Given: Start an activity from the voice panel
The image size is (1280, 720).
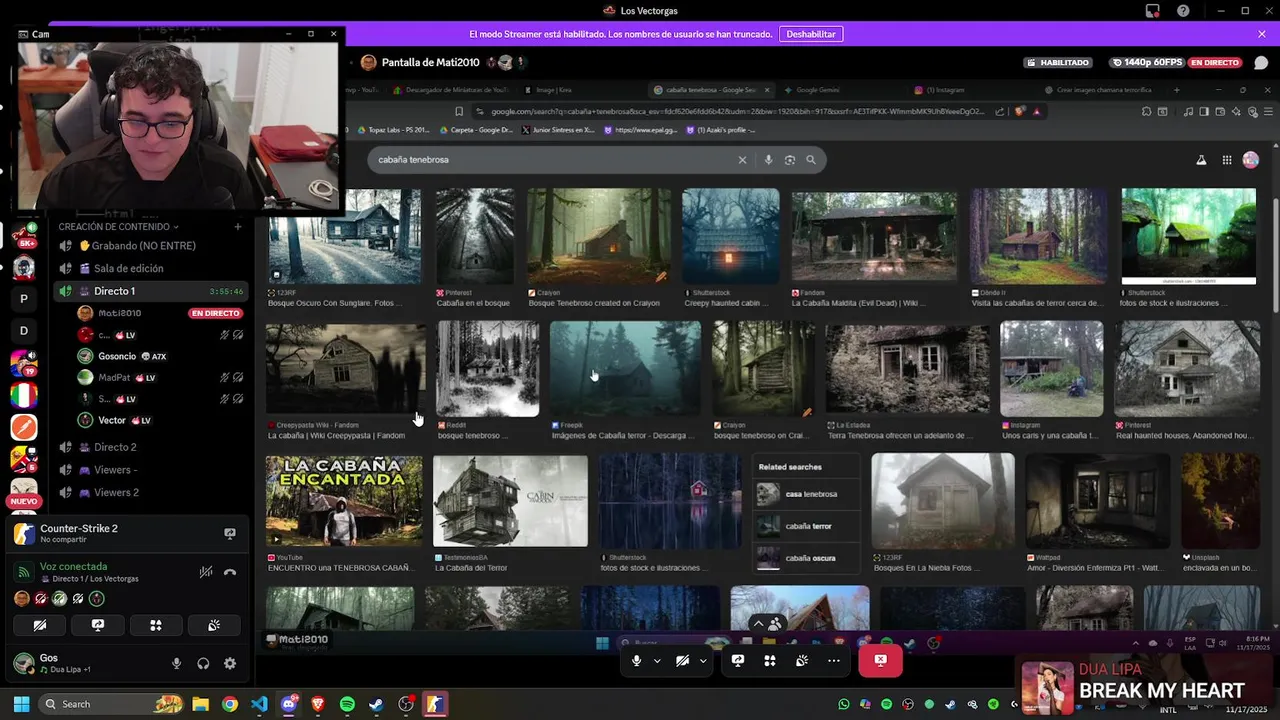Looking at the screenshot, I should (x=156, y=625).
